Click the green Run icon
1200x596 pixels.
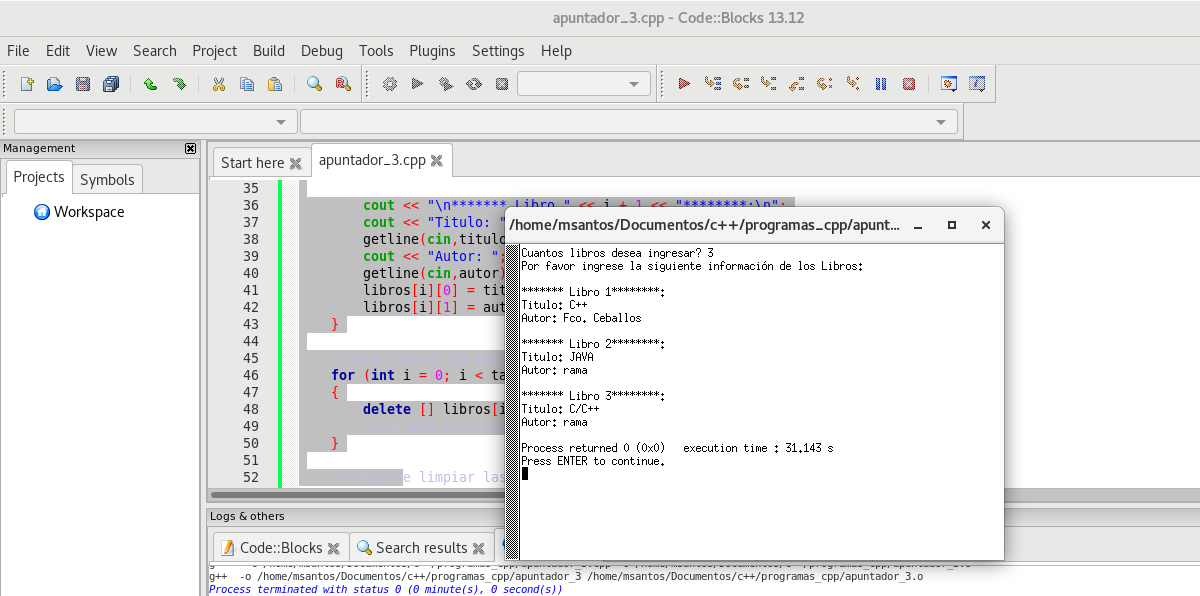418,84
